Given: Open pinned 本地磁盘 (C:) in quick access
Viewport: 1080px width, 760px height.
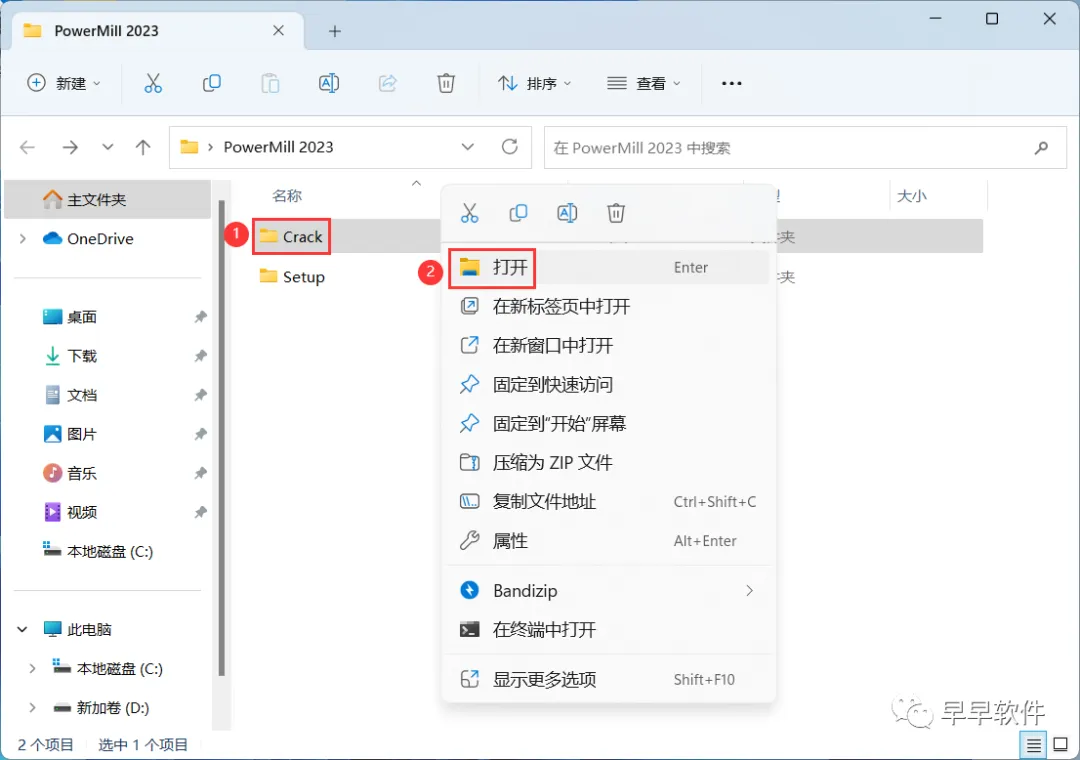Looking at the screenshot, I should click(x=97, y=551).
